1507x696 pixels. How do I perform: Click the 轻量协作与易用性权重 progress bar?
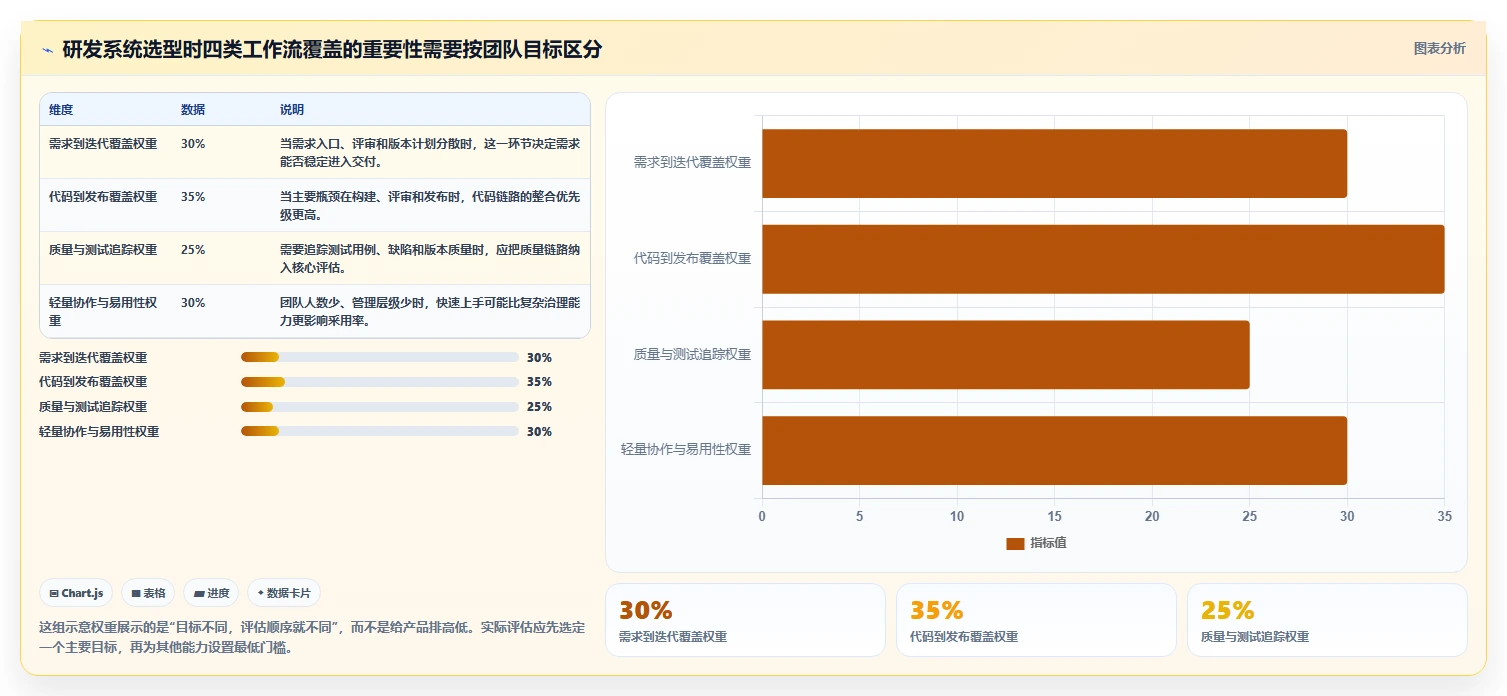click(x=379, y=432)
